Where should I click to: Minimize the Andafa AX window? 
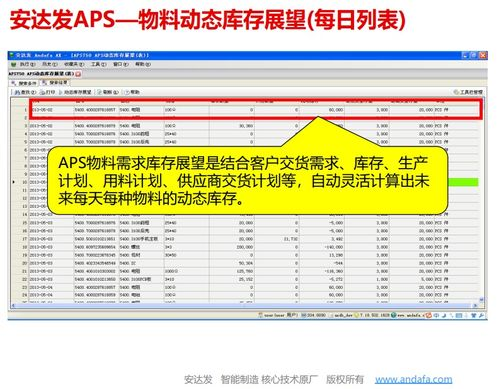(x=465, y=55)
